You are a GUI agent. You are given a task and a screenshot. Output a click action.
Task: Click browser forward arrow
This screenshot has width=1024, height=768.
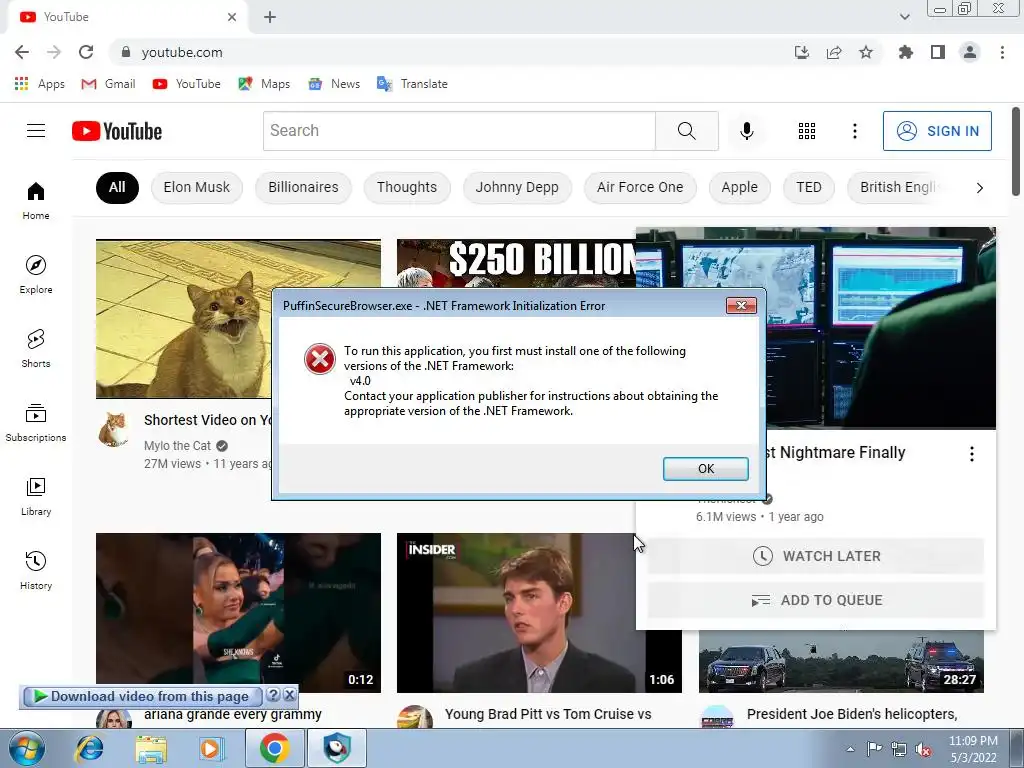54,52
